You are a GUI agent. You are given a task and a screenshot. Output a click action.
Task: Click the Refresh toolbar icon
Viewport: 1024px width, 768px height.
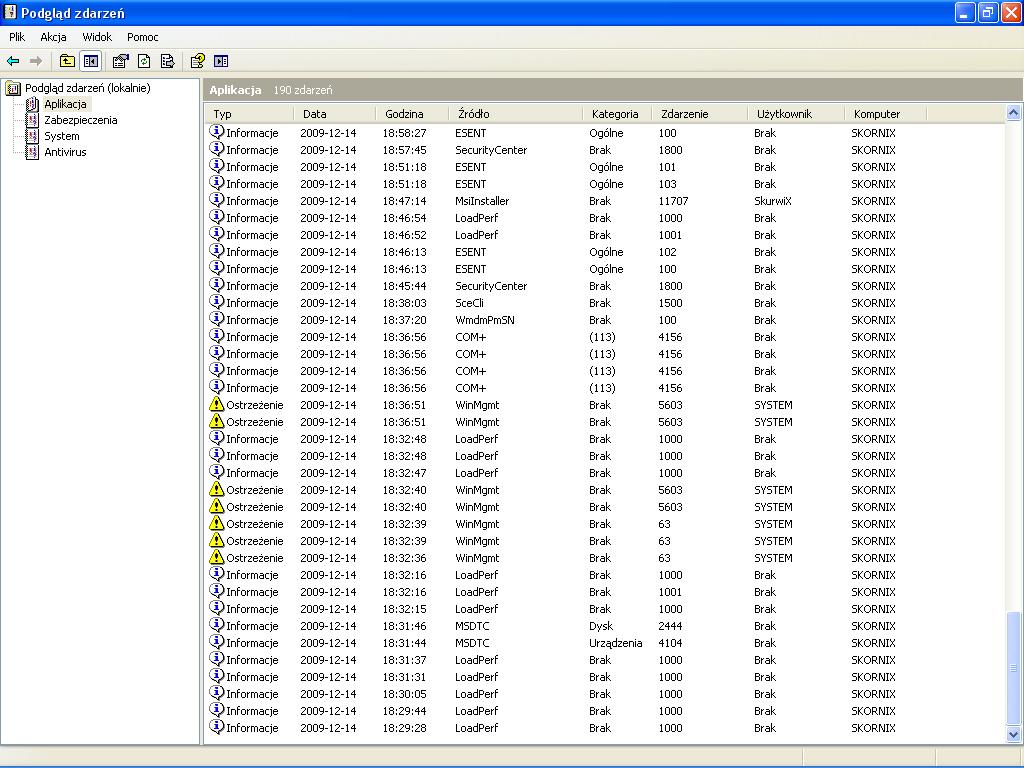(144, 61)
